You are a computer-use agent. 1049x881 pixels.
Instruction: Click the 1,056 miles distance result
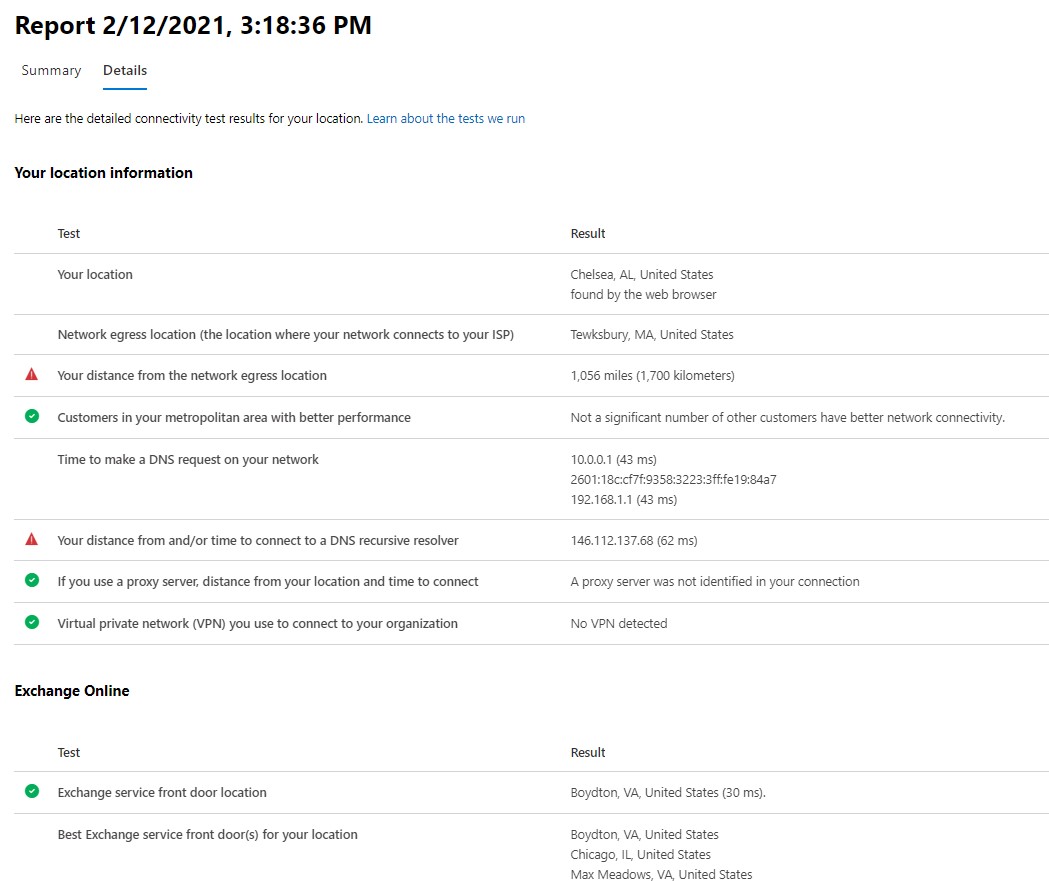click(x=652, y=375)
